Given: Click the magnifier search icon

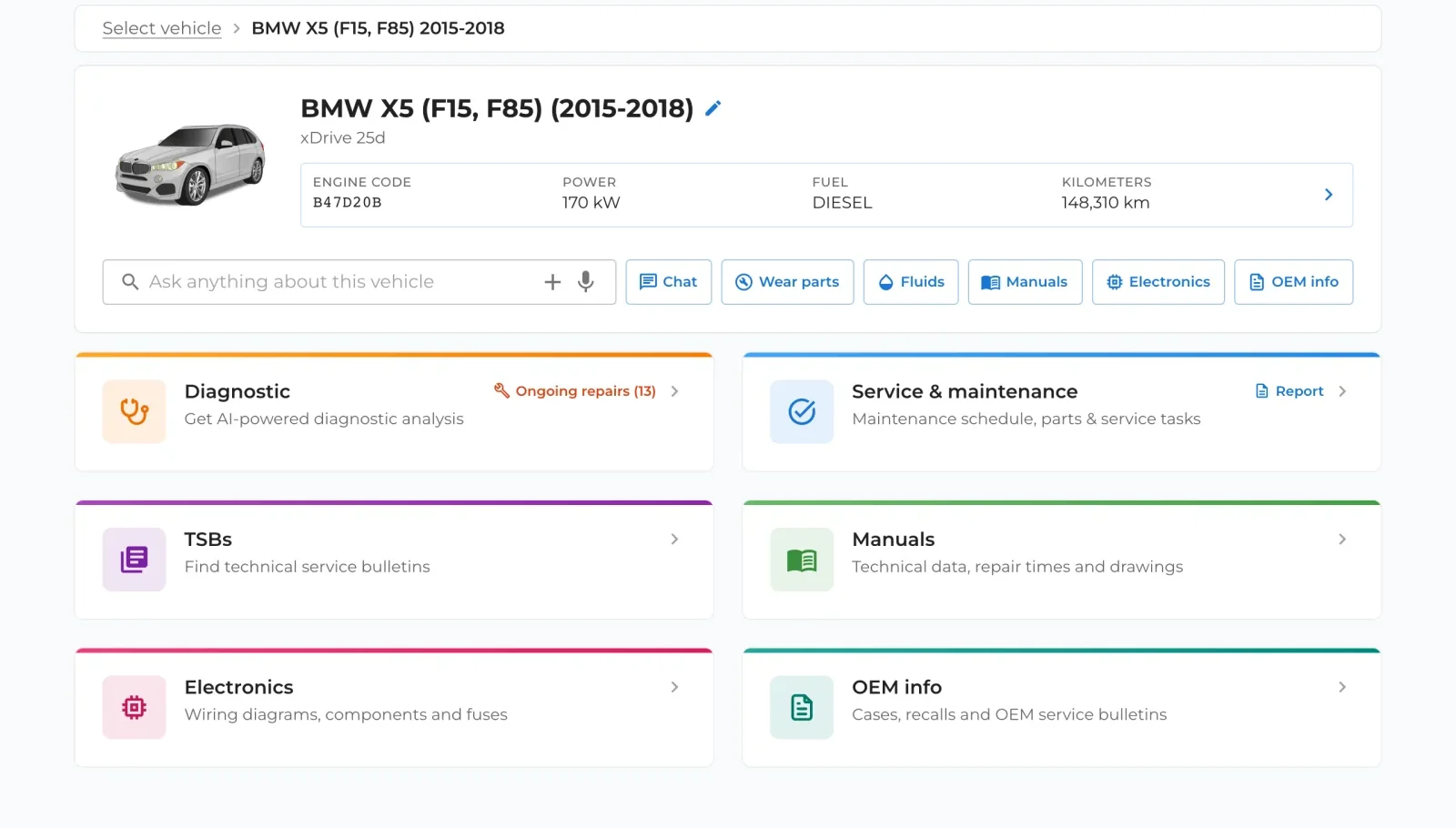Looking at the screenshot, I should tap(130, 282).
